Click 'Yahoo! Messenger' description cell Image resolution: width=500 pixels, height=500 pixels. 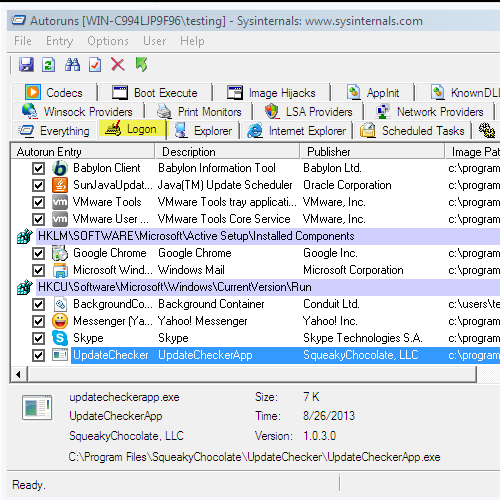[202, 321]
